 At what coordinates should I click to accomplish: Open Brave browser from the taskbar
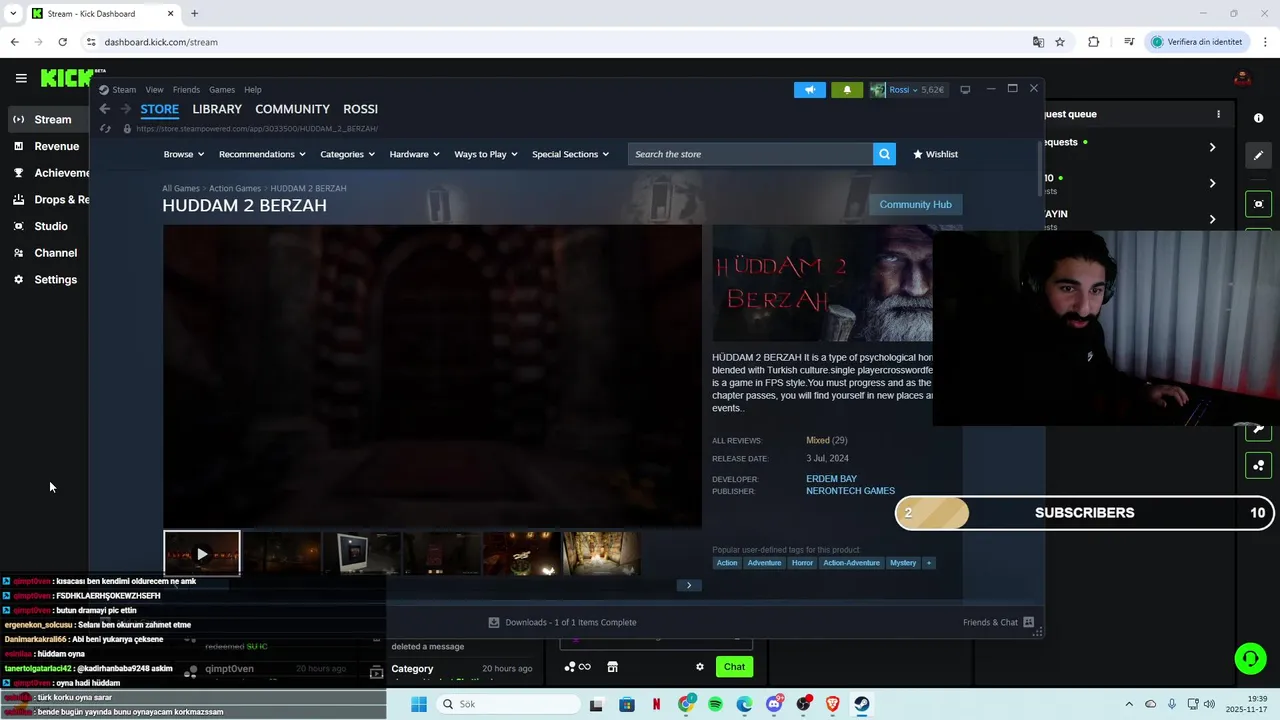point(832,704)
